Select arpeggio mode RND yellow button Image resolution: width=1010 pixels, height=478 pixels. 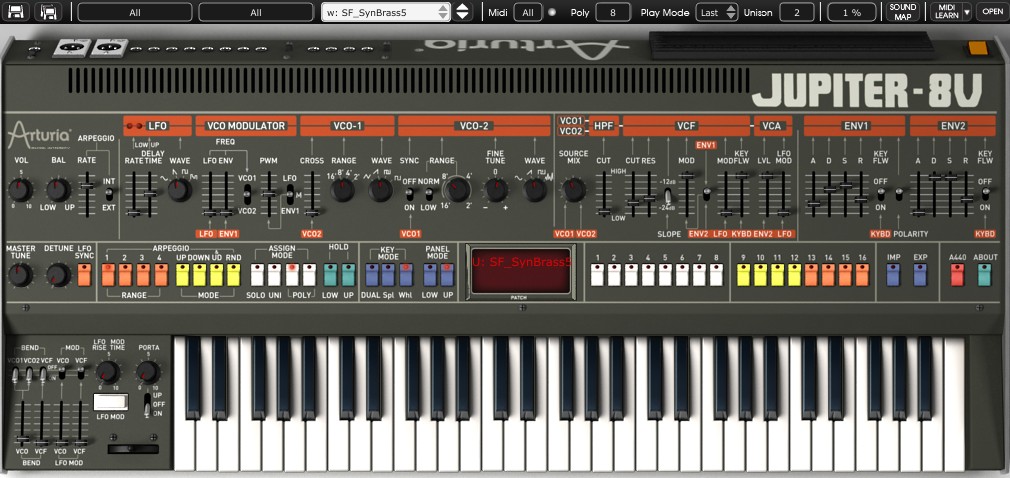pos(233,274)
